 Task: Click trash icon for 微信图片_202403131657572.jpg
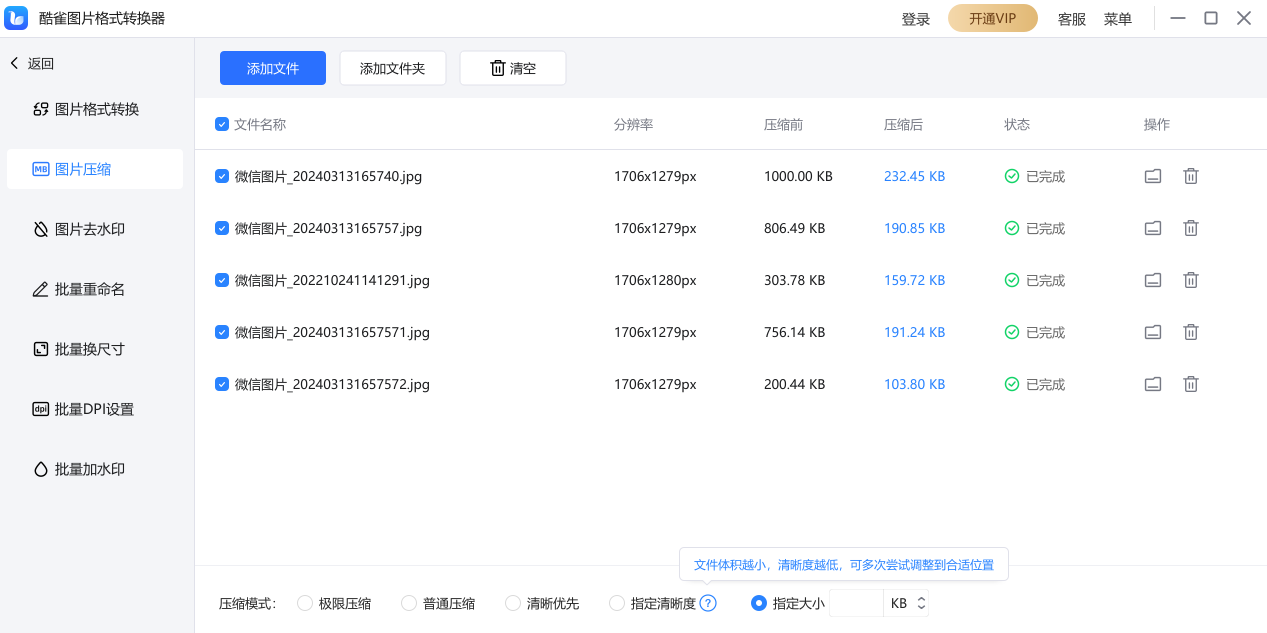pyautogui.click(x=1190, y=384)
